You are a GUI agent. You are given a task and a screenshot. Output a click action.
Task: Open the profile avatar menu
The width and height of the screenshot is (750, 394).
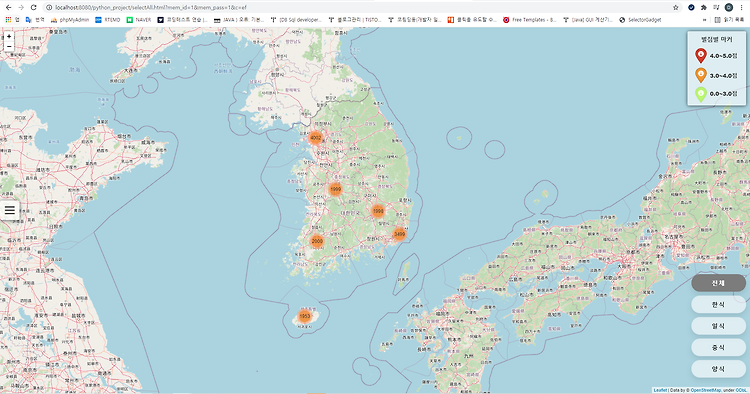[x=728, y=7]
